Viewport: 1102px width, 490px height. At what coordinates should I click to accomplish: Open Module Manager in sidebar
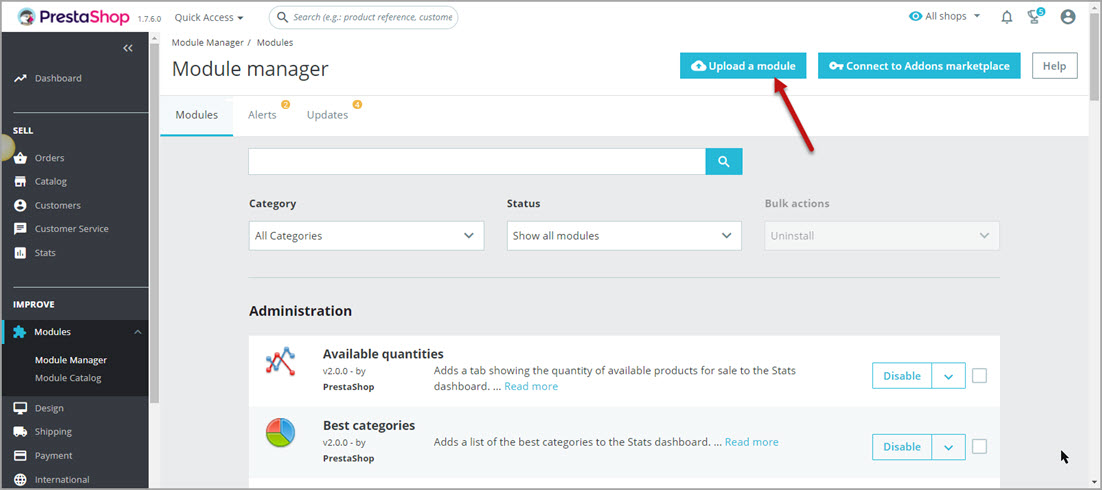coord(71,360)
